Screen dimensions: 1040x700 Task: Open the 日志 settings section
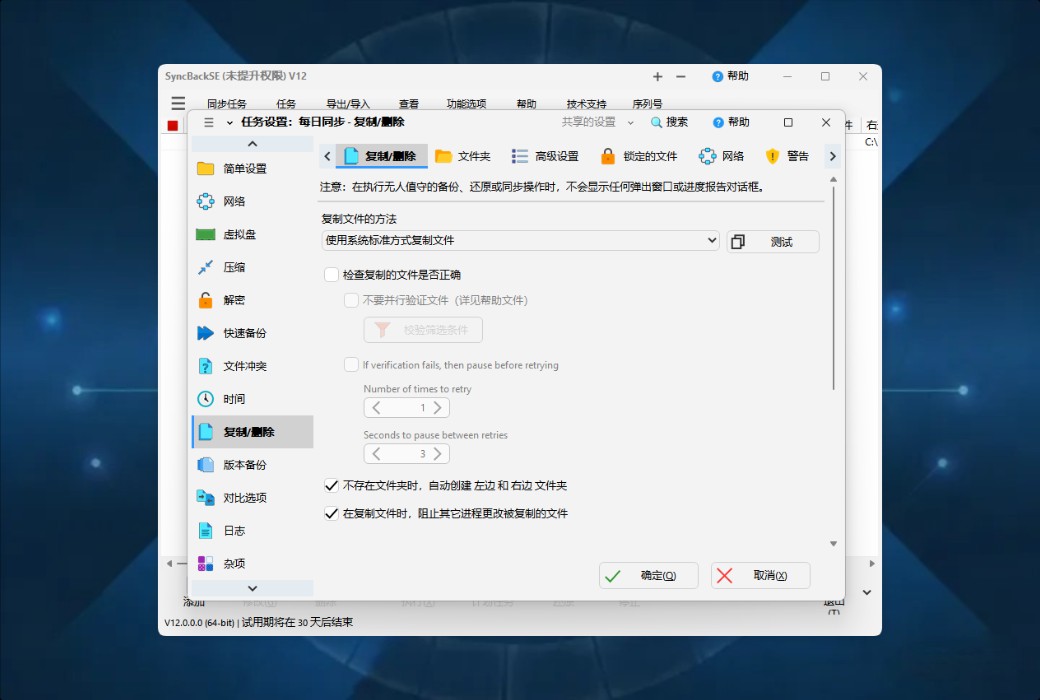click(238, 531)
